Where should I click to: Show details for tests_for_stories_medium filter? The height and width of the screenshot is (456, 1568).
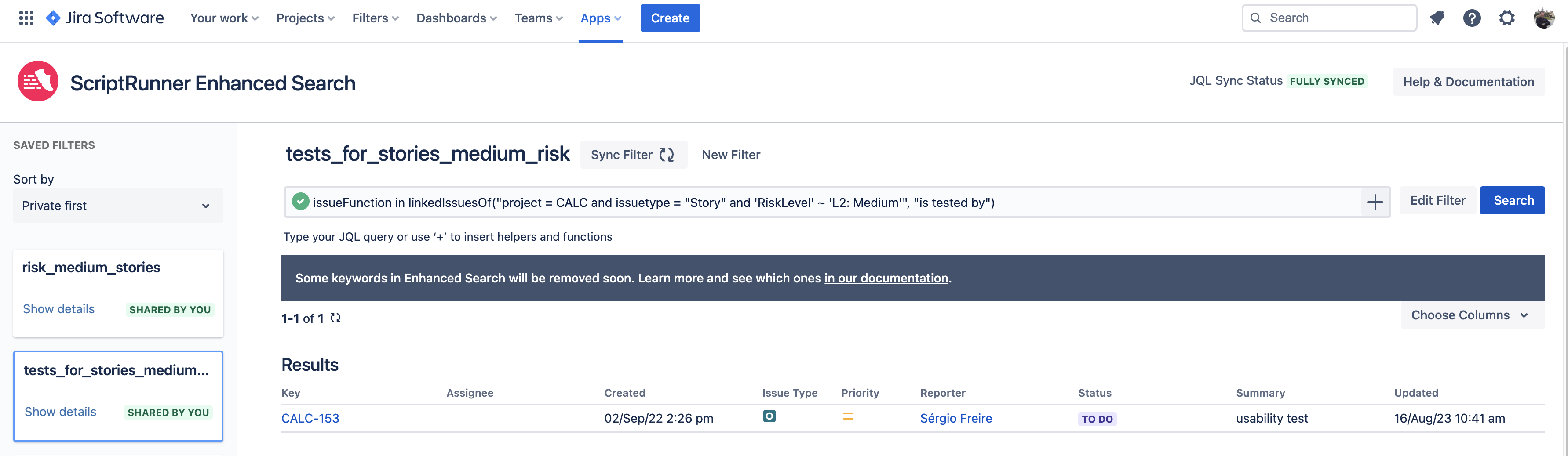(x=60, y=412)
